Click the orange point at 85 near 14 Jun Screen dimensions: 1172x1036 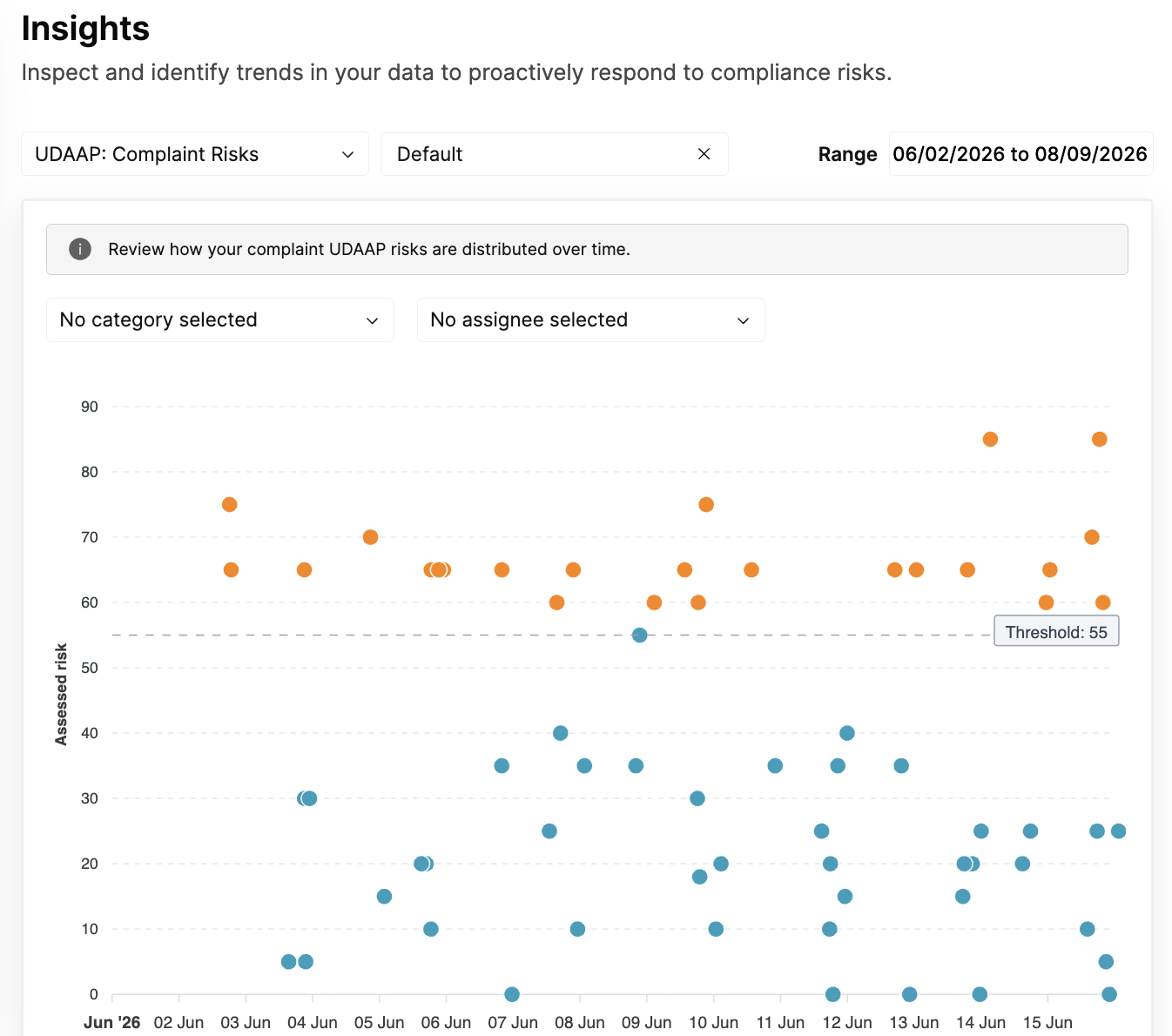click(990, 440)
